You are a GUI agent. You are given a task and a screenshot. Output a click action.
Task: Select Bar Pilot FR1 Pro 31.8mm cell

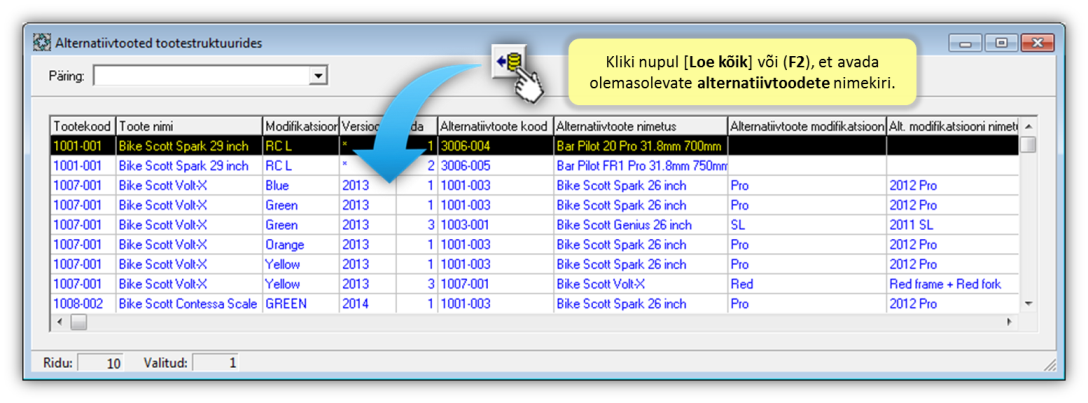[640, 166]
